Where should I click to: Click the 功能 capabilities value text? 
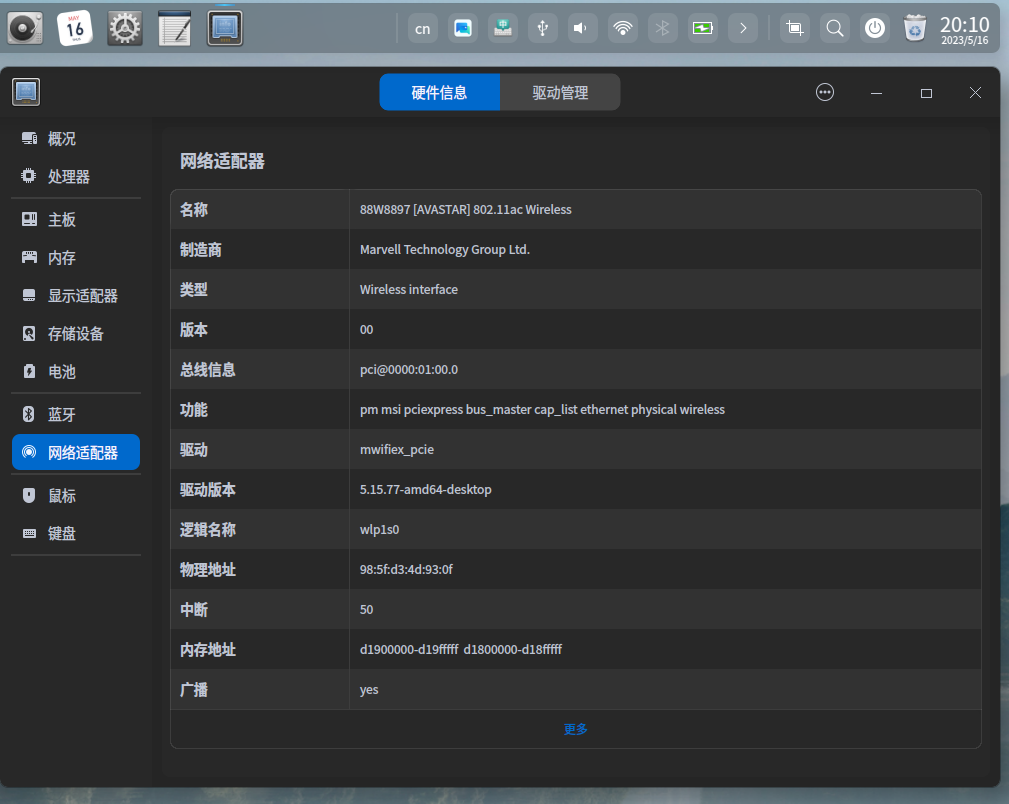pos(542,409)
